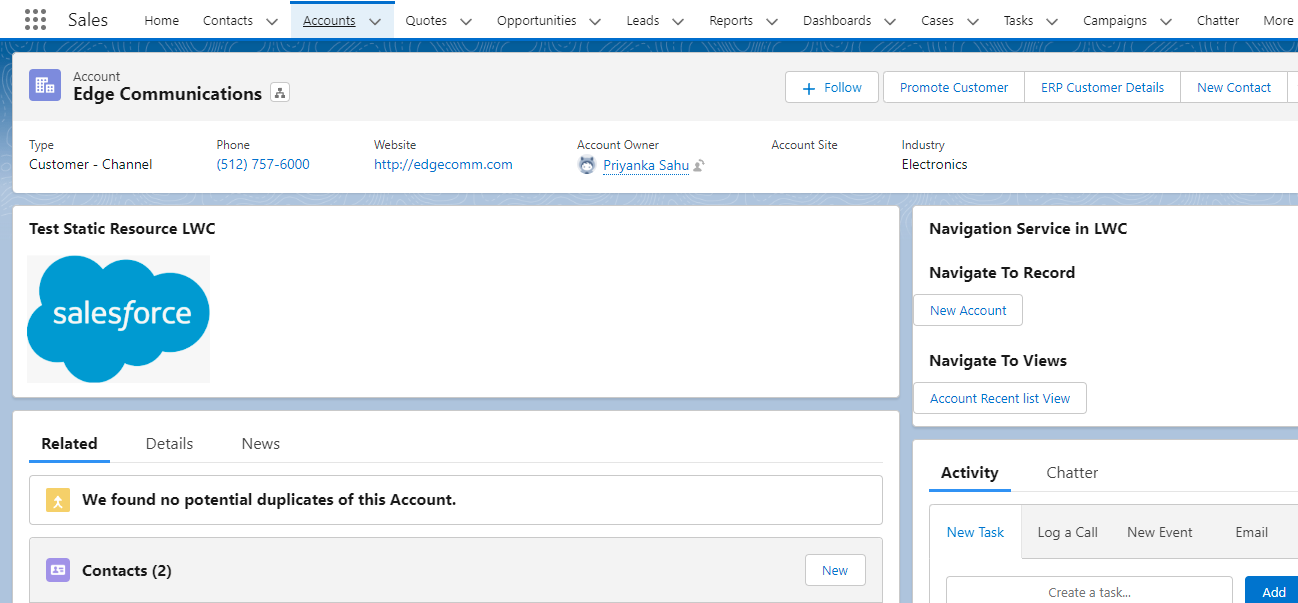
Task: Go to the Home tab
Action: 162,20
